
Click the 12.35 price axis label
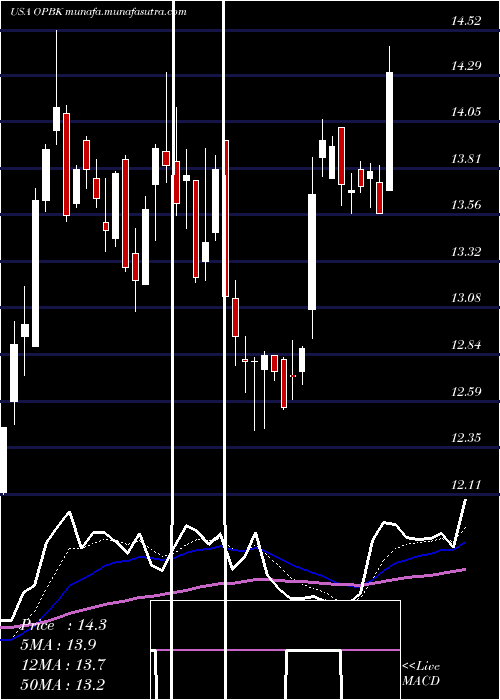[x=466, y=437]
